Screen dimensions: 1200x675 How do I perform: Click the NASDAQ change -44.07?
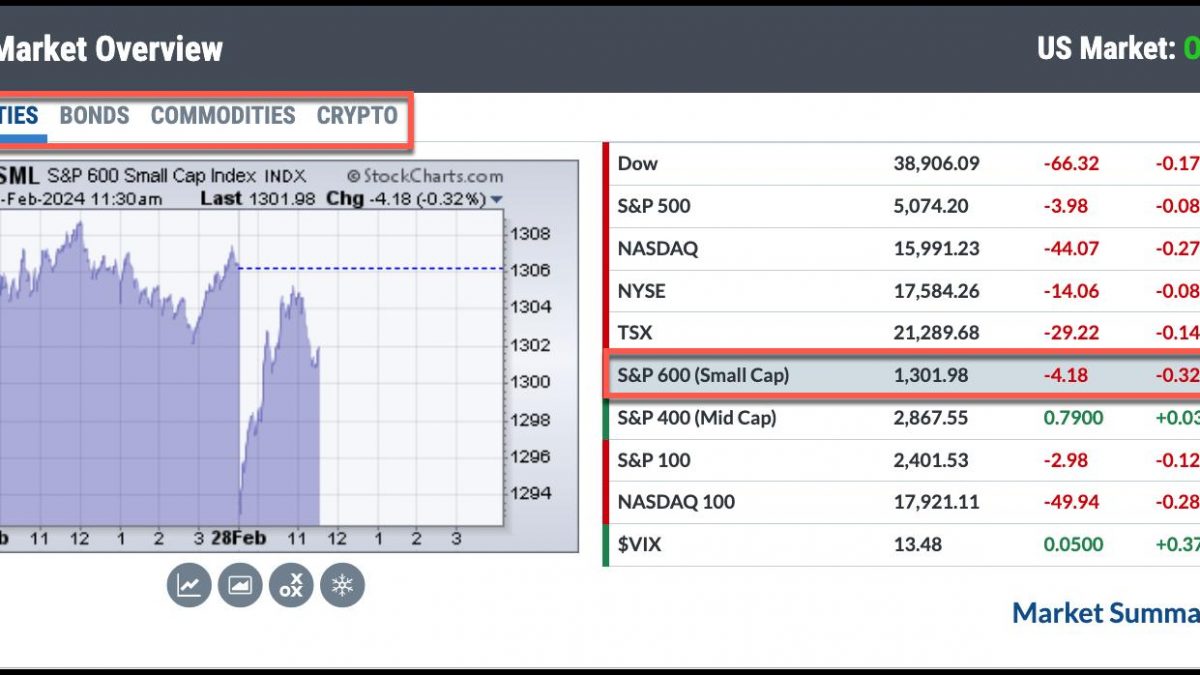click(1071, 249)
